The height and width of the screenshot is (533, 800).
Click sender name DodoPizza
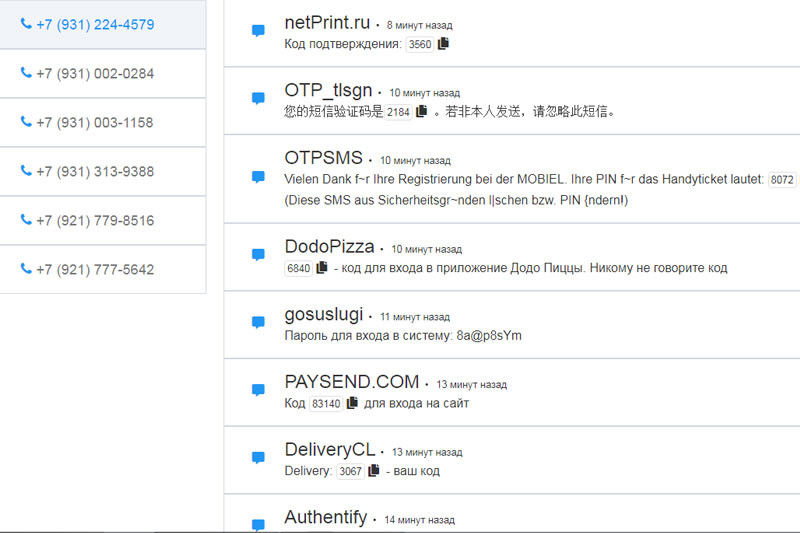click(330, 246)
